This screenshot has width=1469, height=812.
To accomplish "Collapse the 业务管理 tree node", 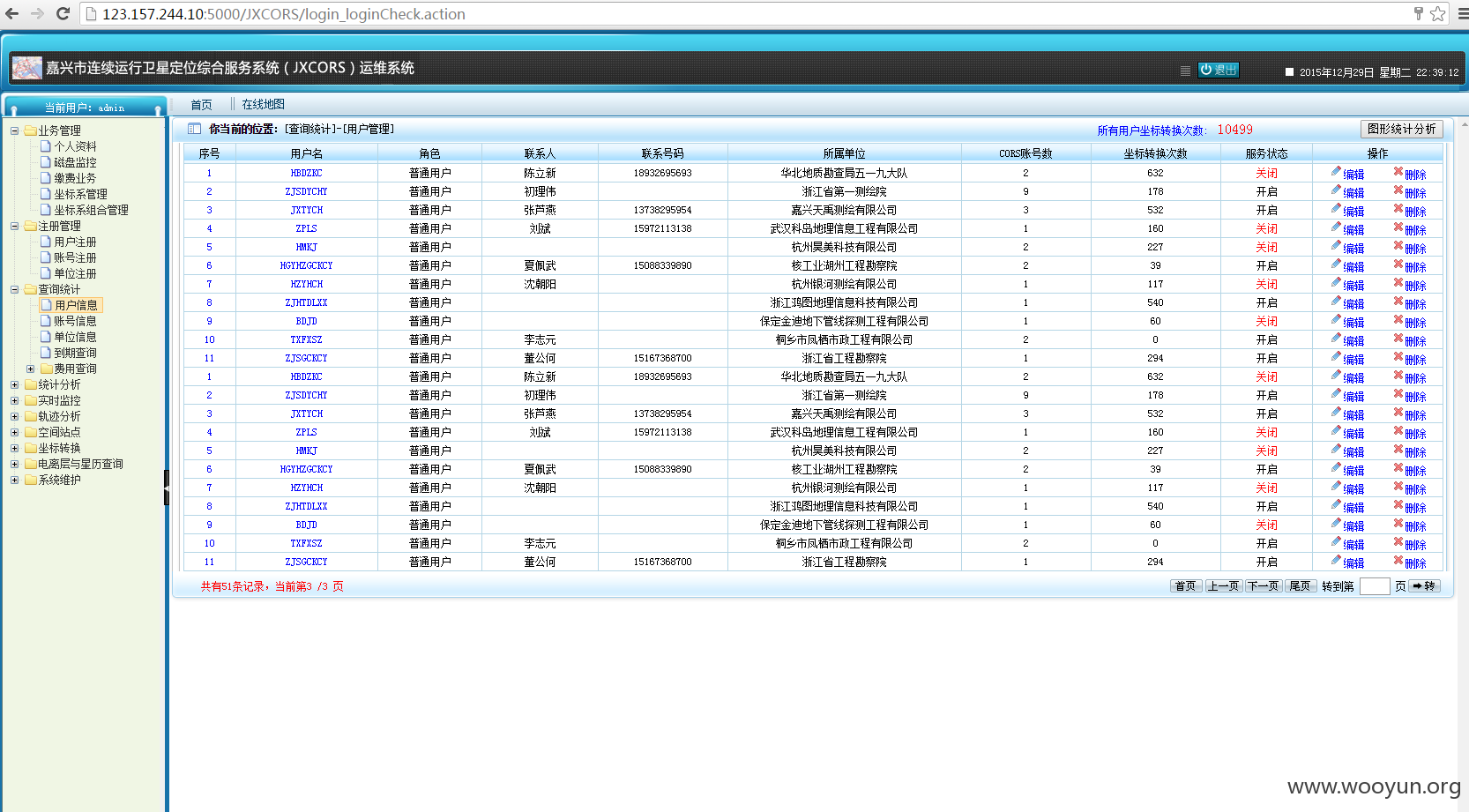I will 14,130.
